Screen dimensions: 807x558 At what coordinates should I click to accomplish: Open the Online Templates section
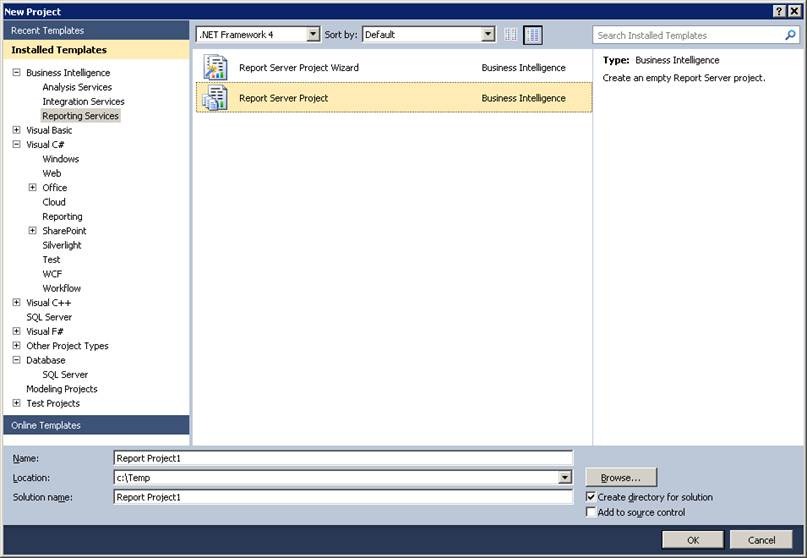96,425
